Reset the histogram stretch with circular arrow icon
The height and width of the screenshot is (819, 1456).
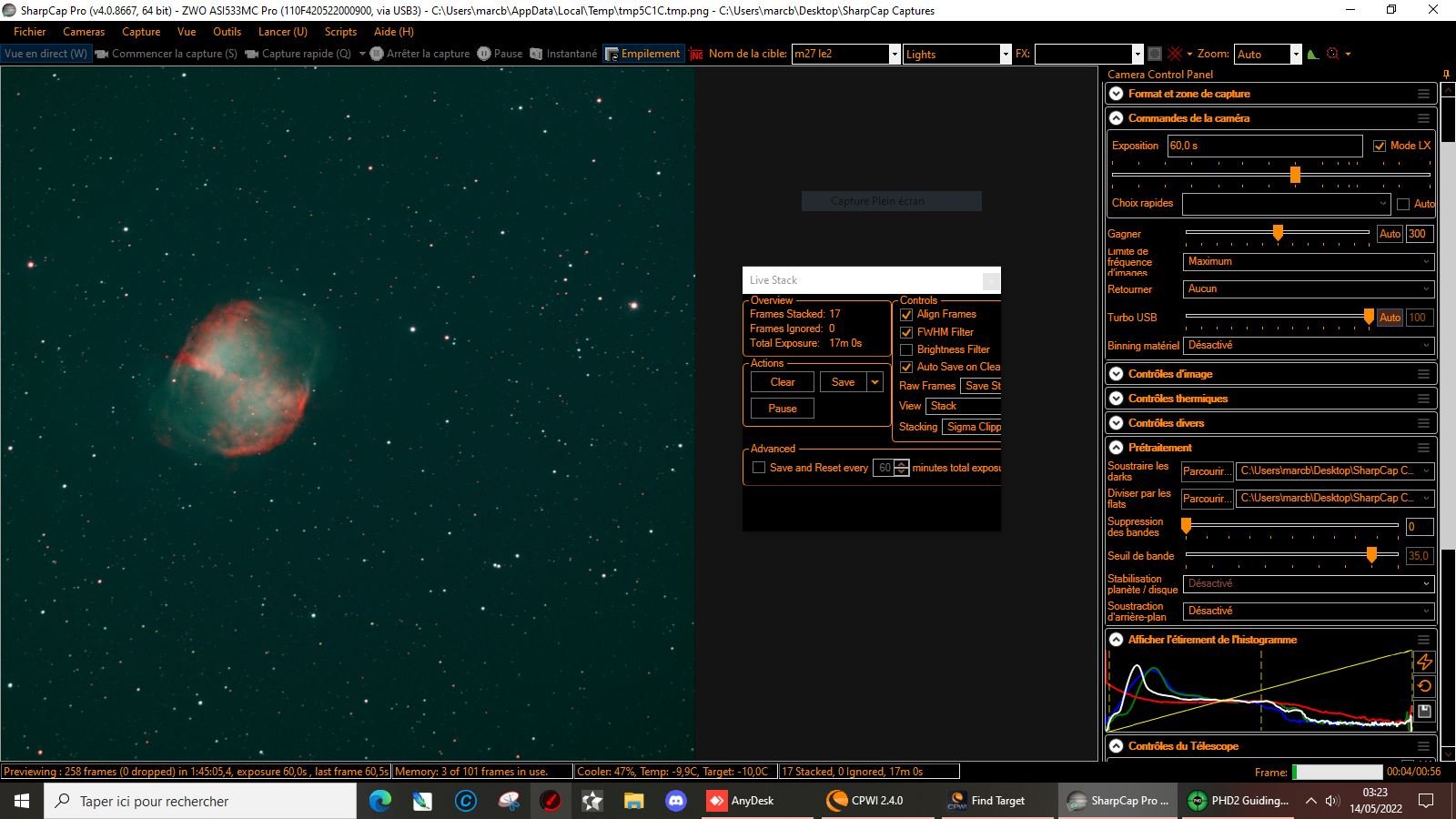tap(1424, 686)
